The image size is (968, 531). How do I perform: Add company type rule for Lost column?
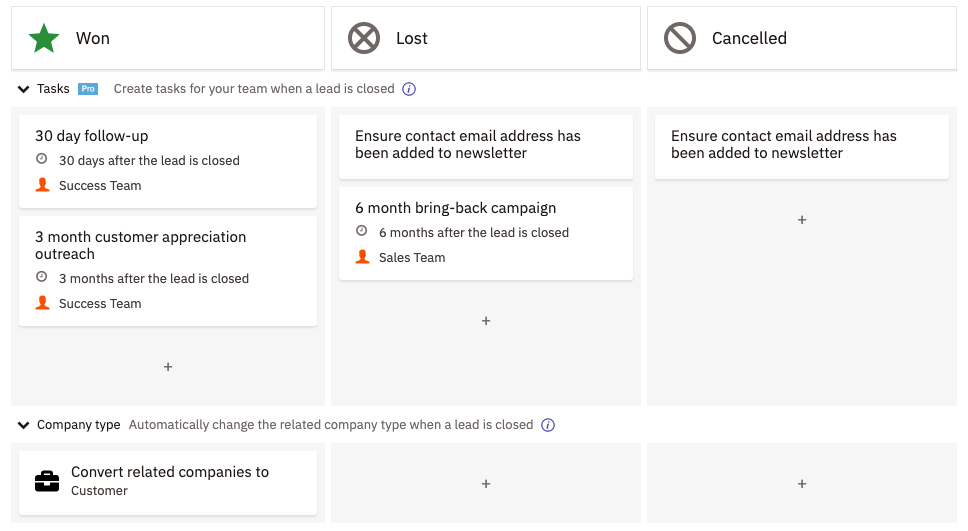tap(486, 484)
